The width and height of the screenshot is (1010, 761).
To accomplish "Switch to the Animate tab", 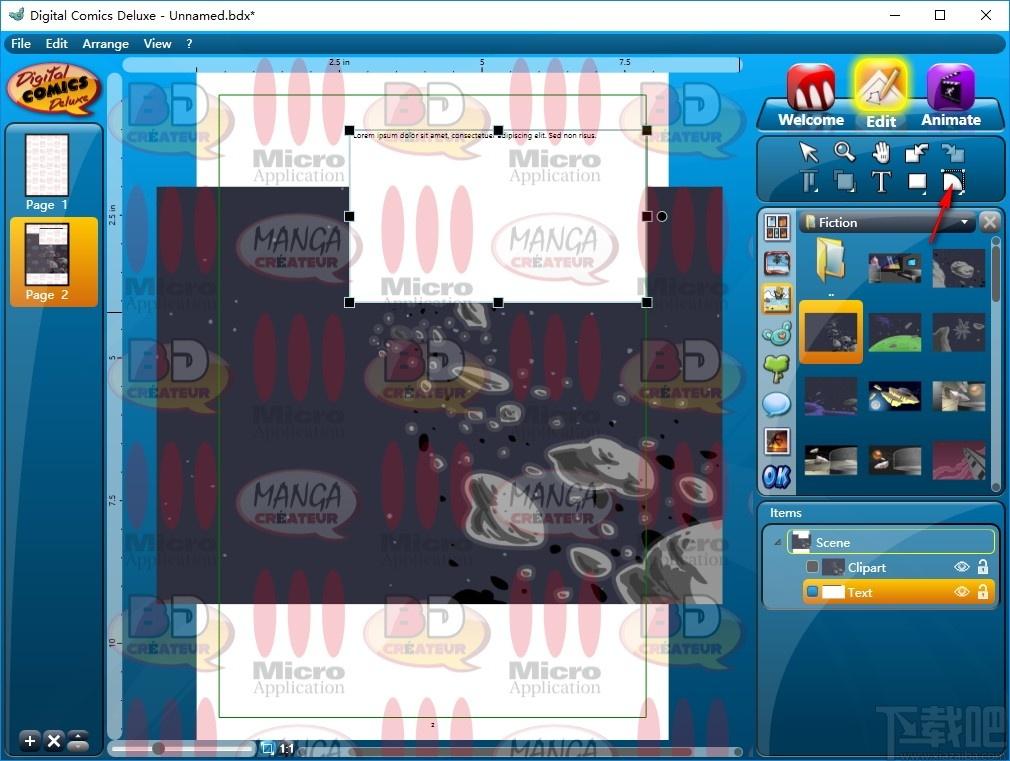I will tap(951, 96).
